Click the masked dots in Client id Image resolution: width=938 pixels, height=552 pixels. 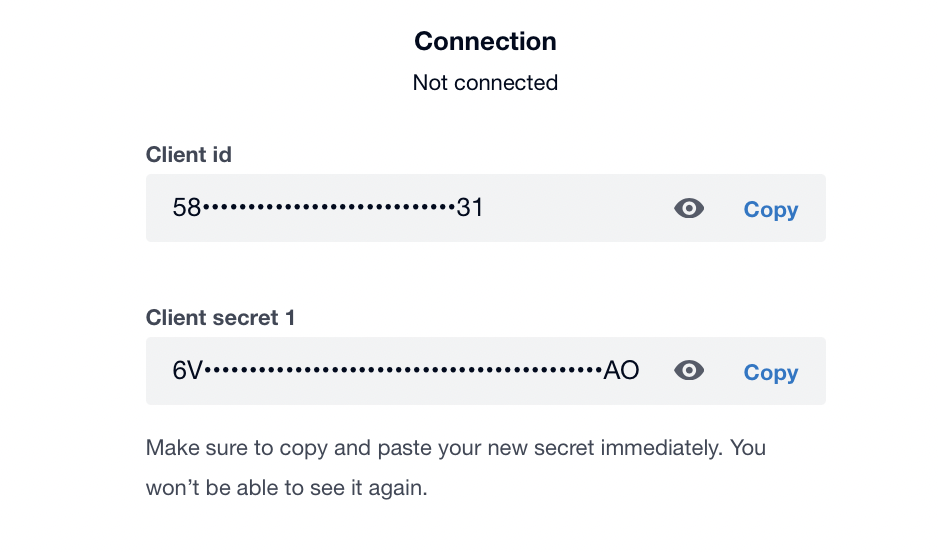pyautogui.click(x=328, y=208)
